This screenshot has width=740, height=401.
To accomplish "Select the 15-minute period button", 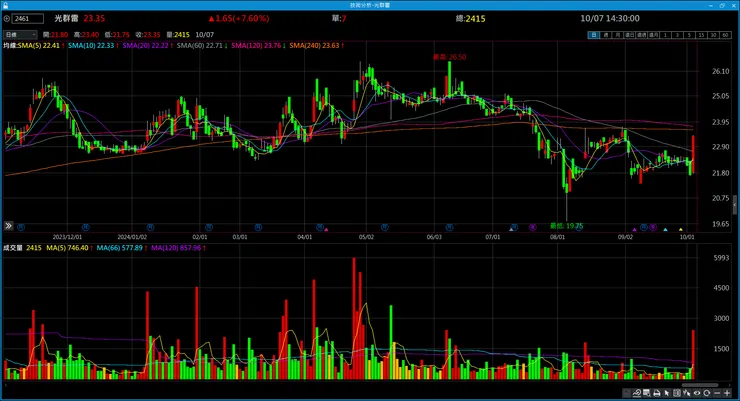I will coord(701,35).
